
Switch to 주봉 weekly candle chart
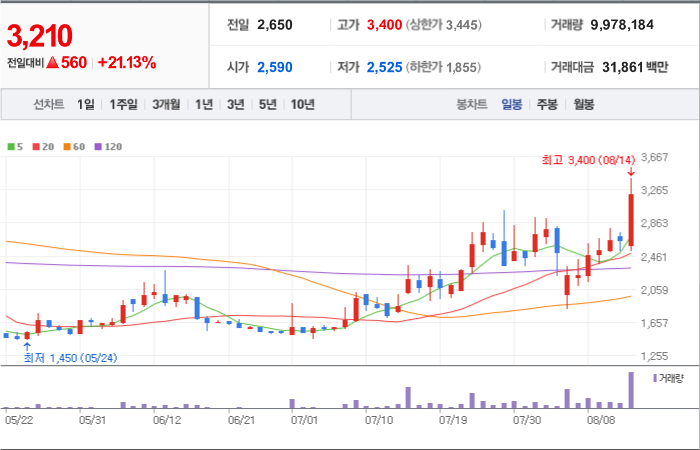coord(547,104)
